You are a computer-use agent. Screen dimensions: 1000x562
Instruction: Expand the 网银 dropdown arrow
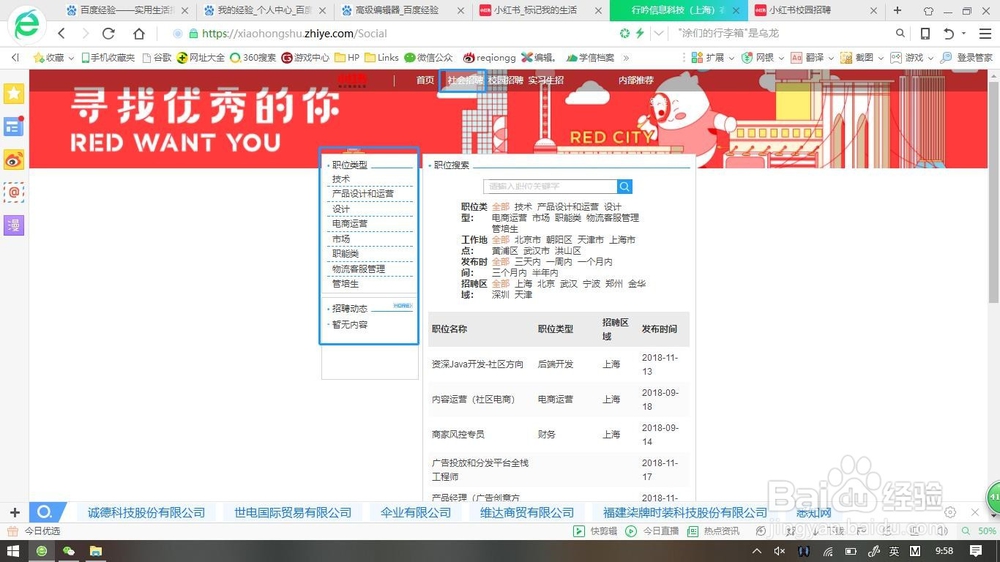click(781, 58)
